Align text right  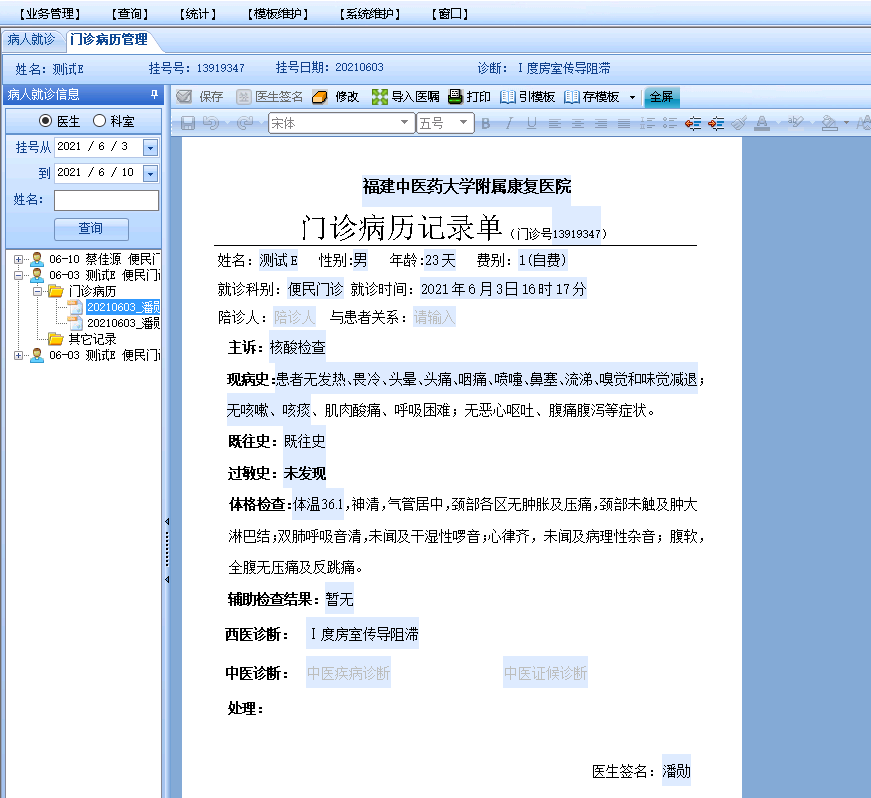click(600, 123)
